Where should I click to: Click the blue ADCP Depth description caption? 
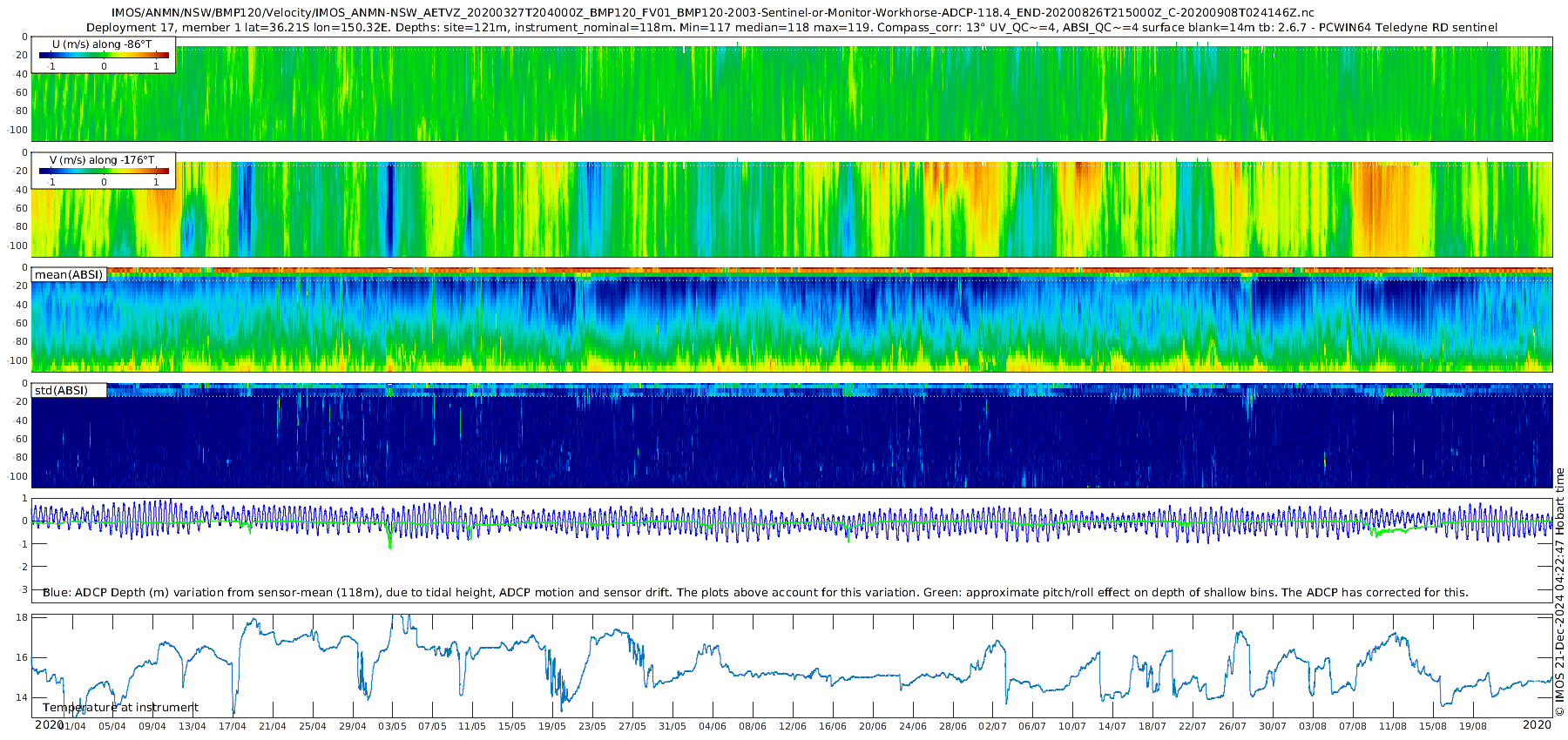coord(754,593)
